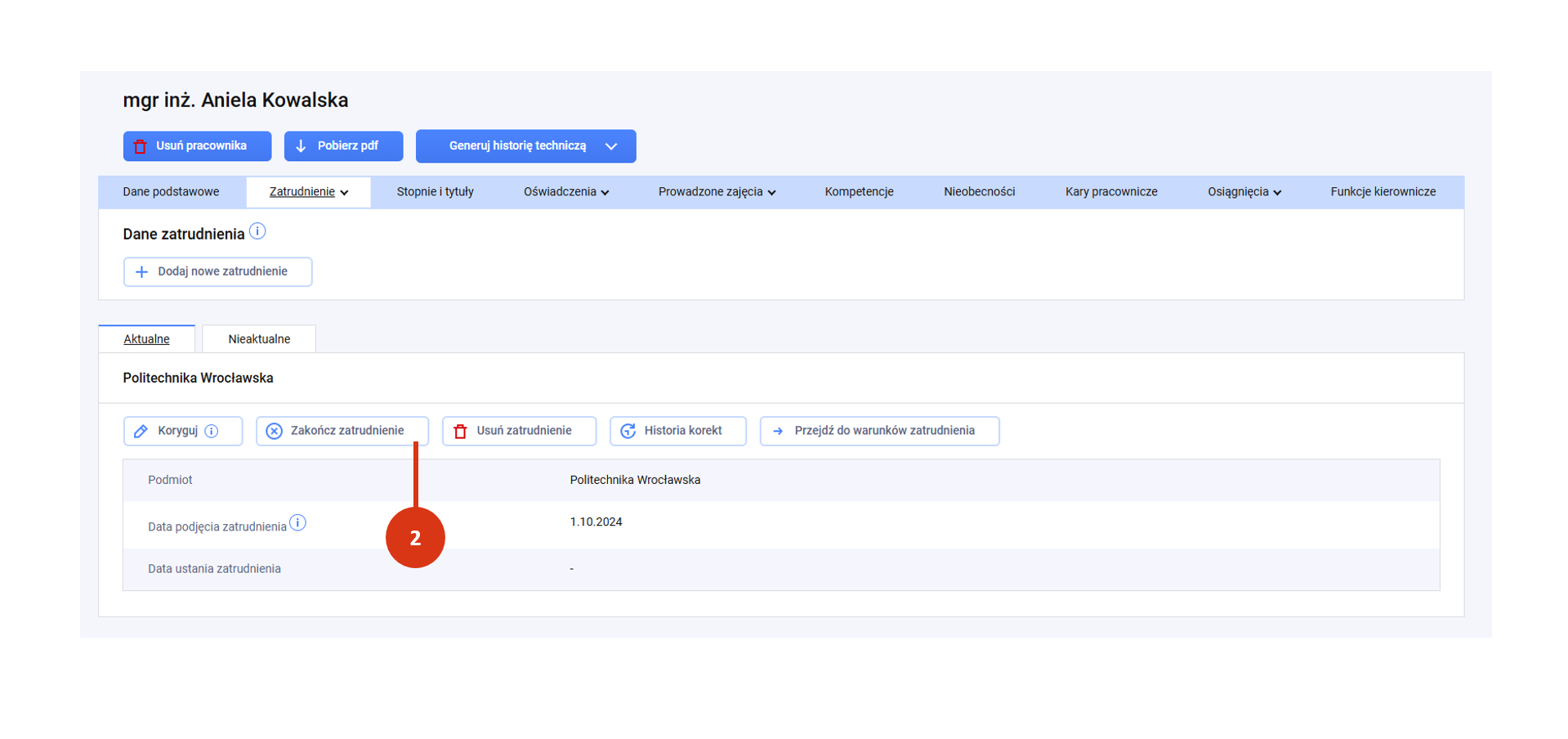
Task: Open the Dane podstawowe tab
Action: tap(171, 192)
